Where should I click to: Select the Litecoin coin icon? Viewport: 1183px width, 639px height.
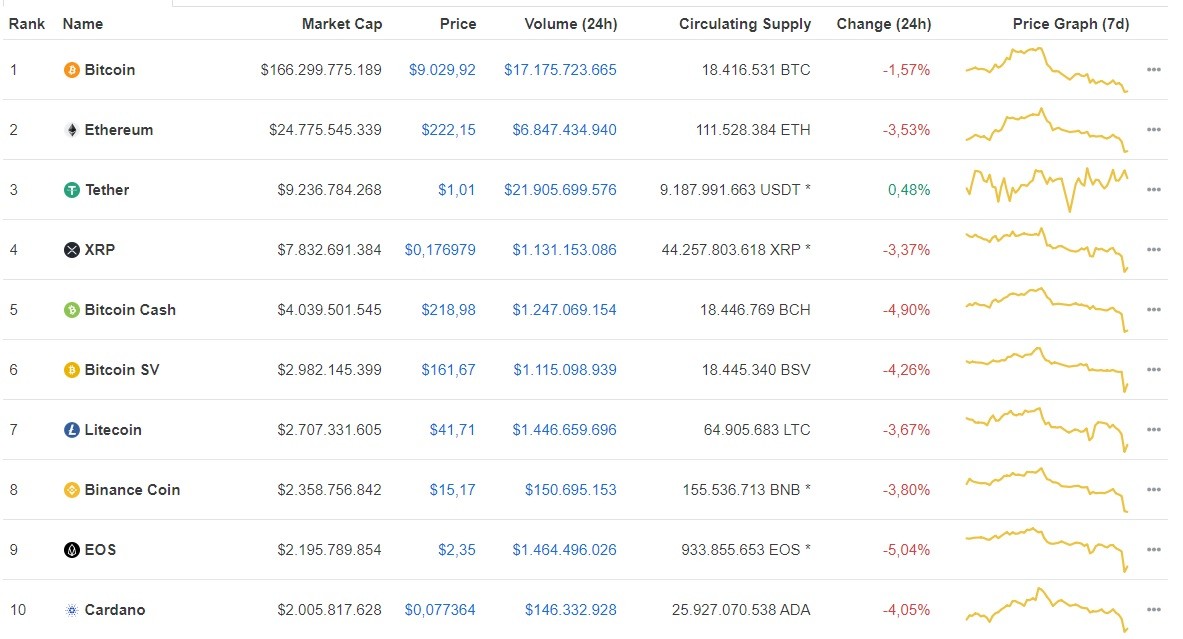[70, 430]
